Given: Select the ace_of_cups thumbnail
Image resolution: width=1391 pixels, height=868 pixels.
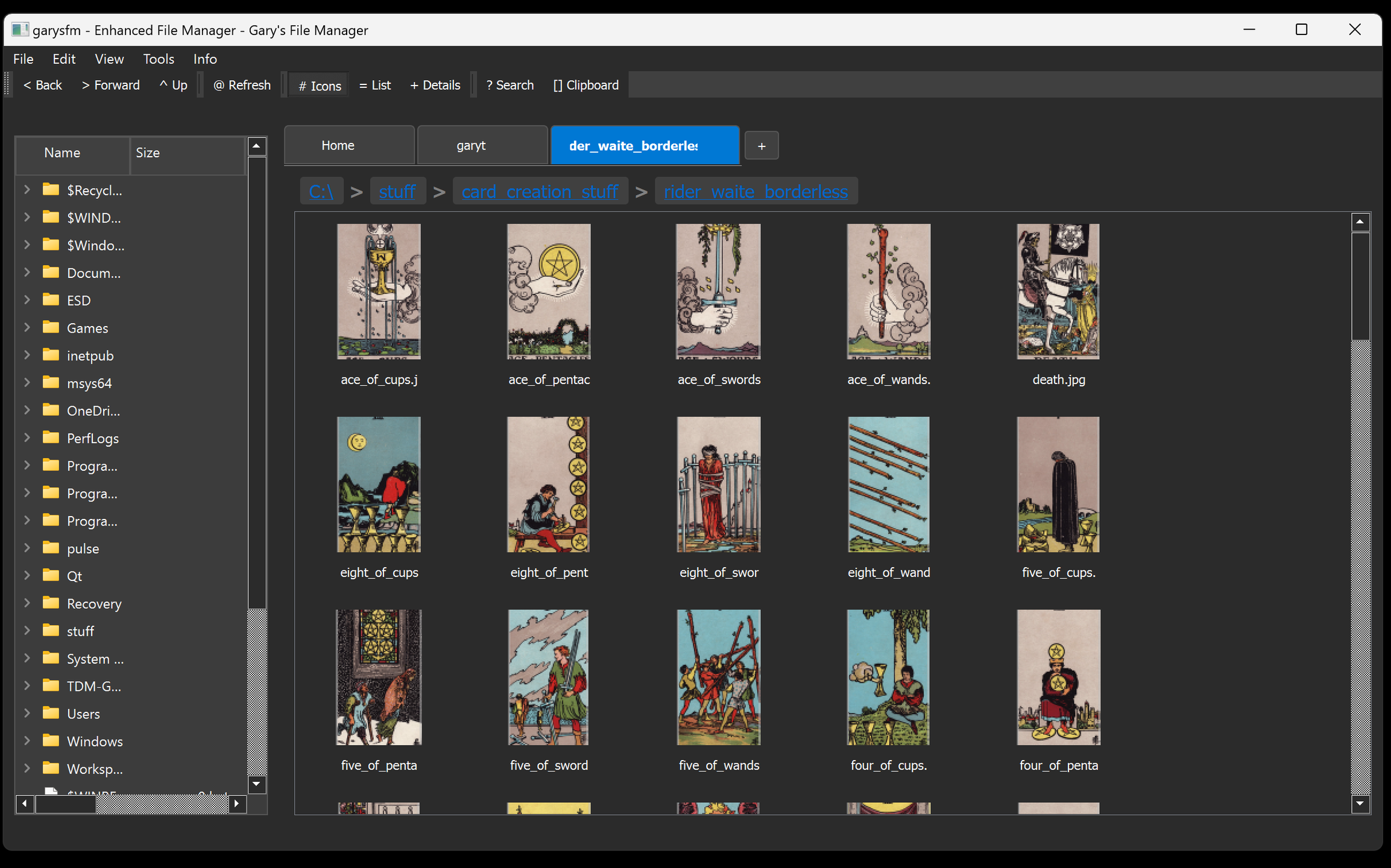Looking at the screenshot, I should coord(379,292).
